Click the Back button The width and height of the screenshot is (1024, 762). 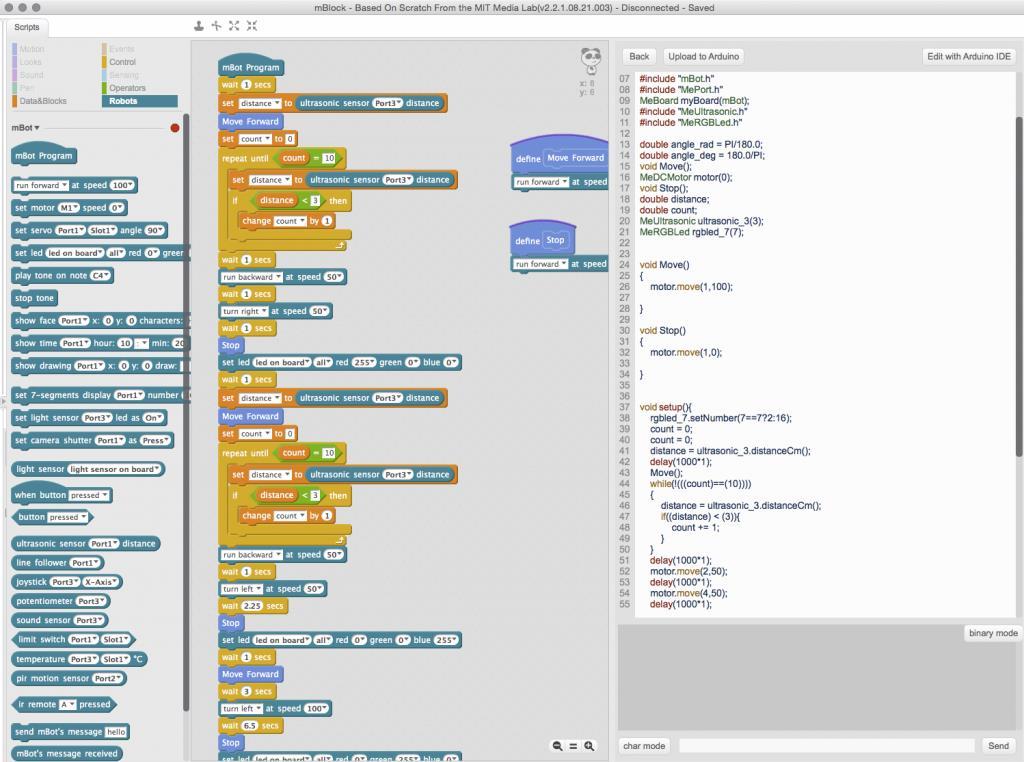639,57
